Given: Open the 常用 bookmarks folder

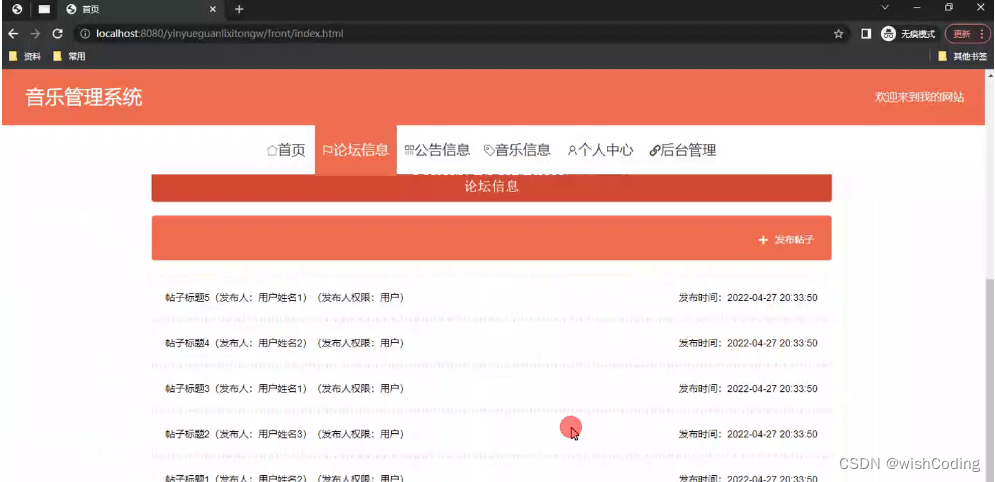Looking at the screenshot, I should point(69,56).
